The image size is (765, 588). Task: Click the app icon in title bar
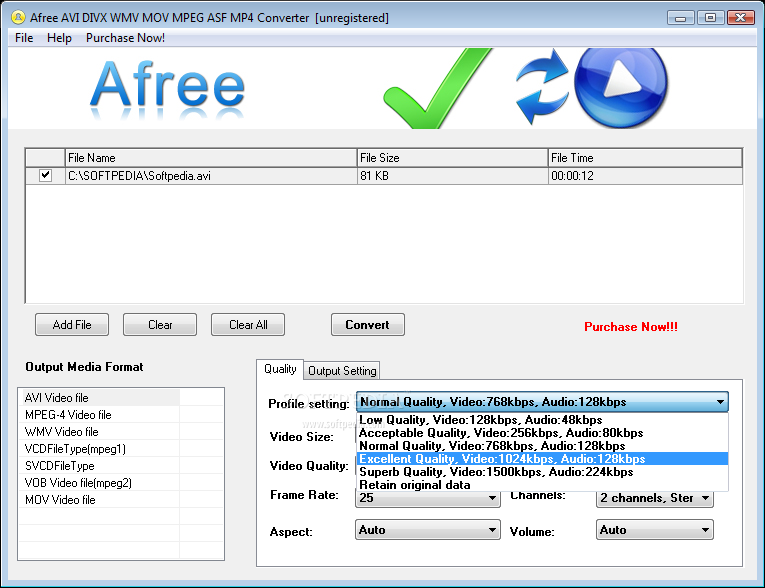(x=19, y=18)
